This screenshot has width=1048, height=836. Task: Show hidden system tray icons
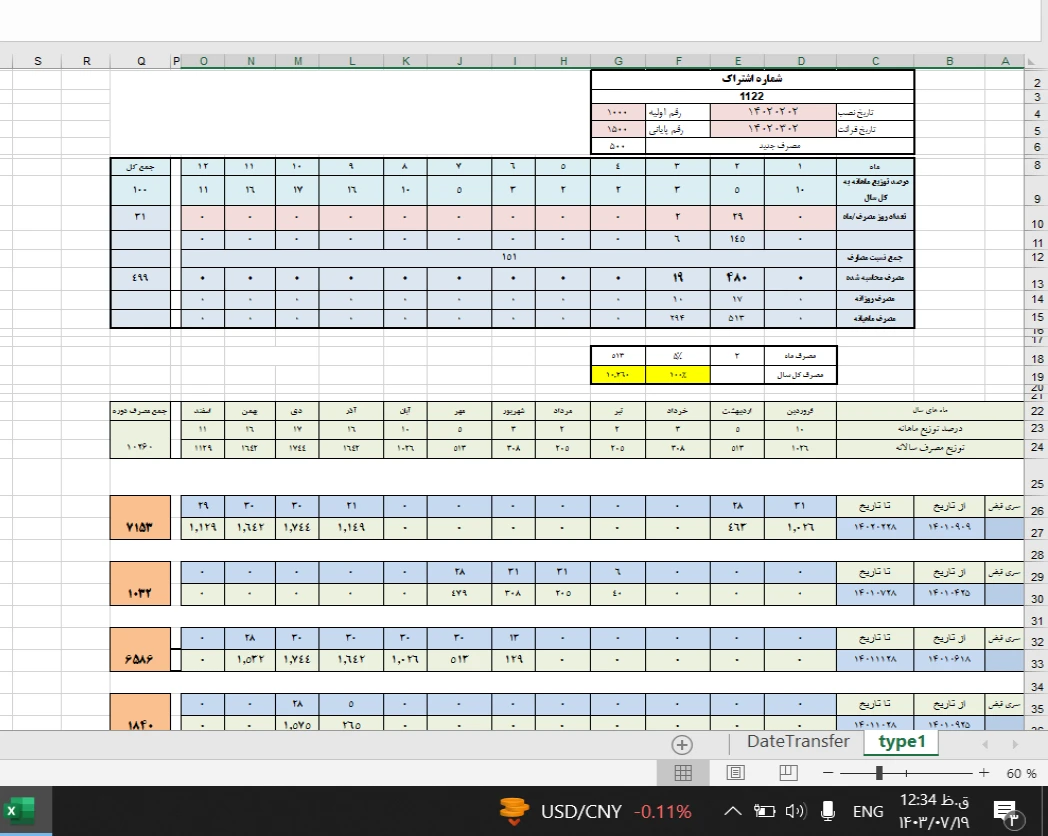click(x=733, y=811)
